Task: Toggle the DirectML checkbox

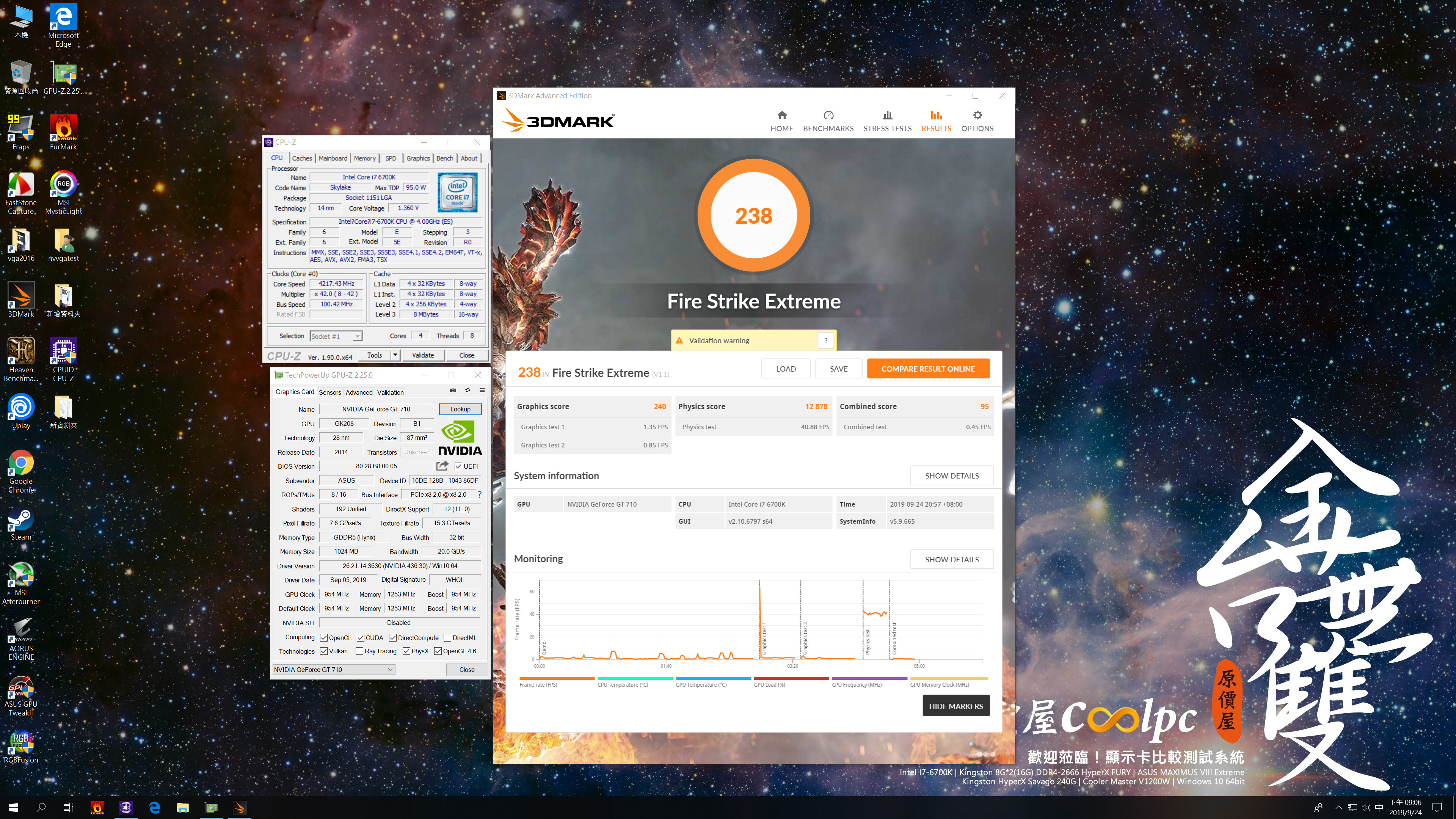Action: pos(447,637)
